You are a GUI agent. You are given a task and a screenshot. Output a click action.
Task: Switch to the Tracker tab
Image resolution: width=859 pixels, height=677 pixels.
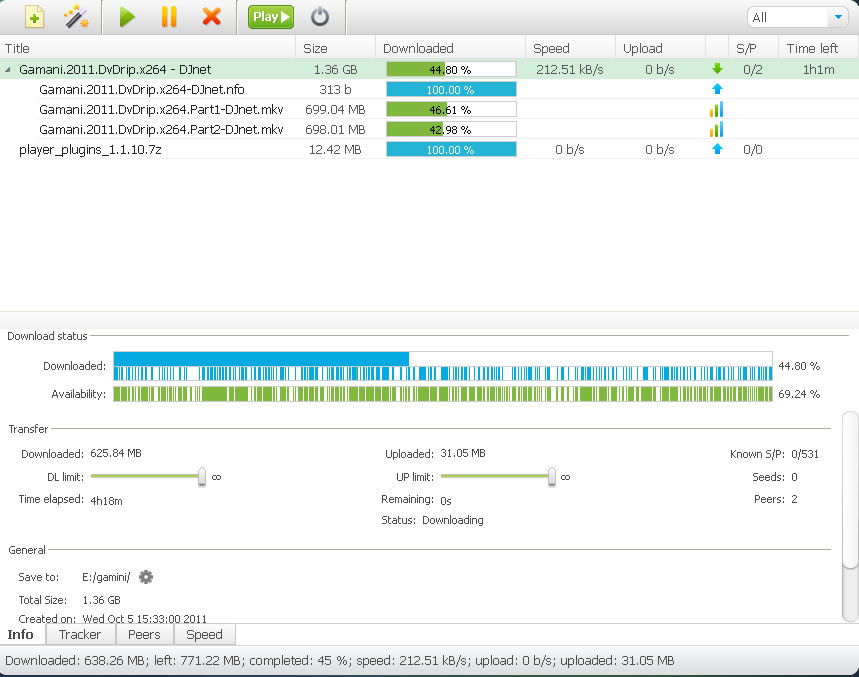coord(80,634)
